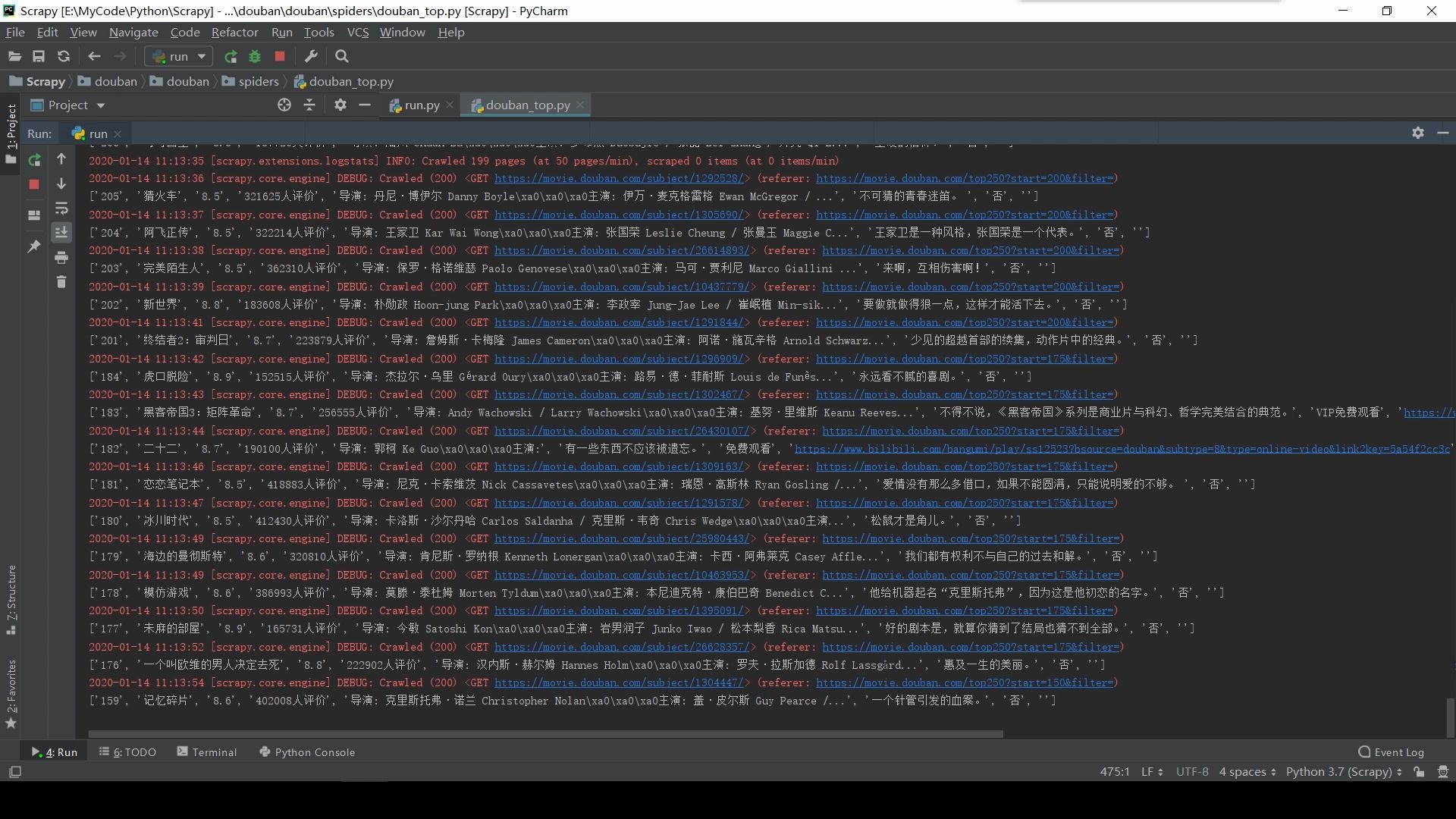Open the File menu
The image size is (1456, 819).
pos(15,32)
